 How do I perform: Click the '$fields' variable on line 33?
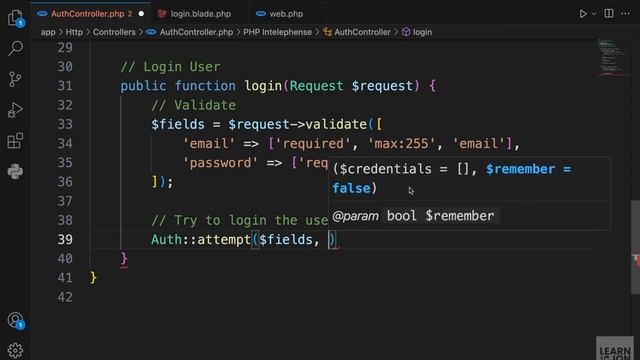click(178, 124)
